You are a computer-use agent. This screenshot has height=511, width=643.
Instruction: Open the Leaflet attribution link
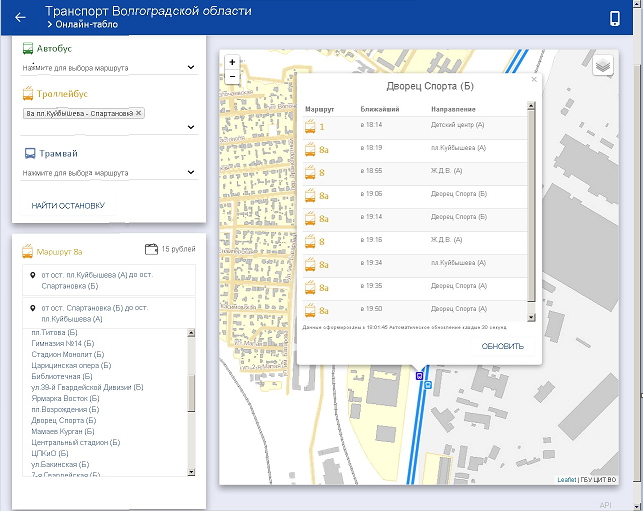coord(566,480)
